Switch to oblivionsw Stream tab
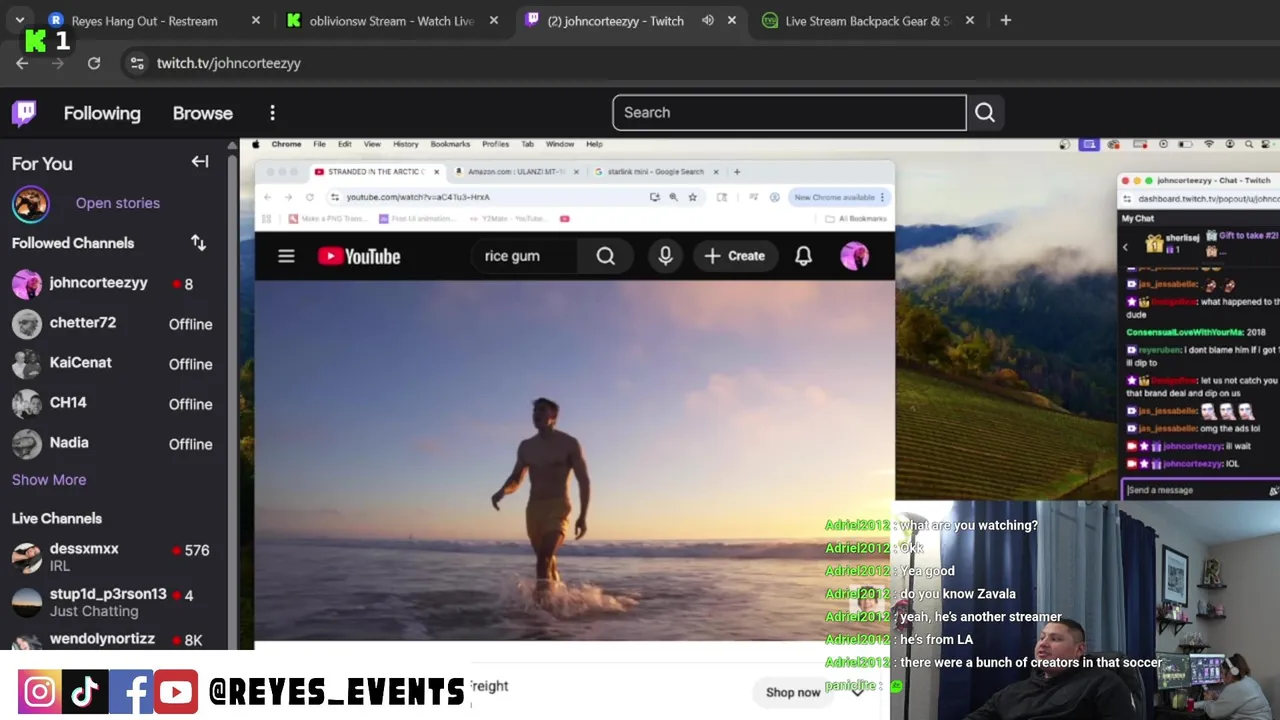 coord(392,20)
